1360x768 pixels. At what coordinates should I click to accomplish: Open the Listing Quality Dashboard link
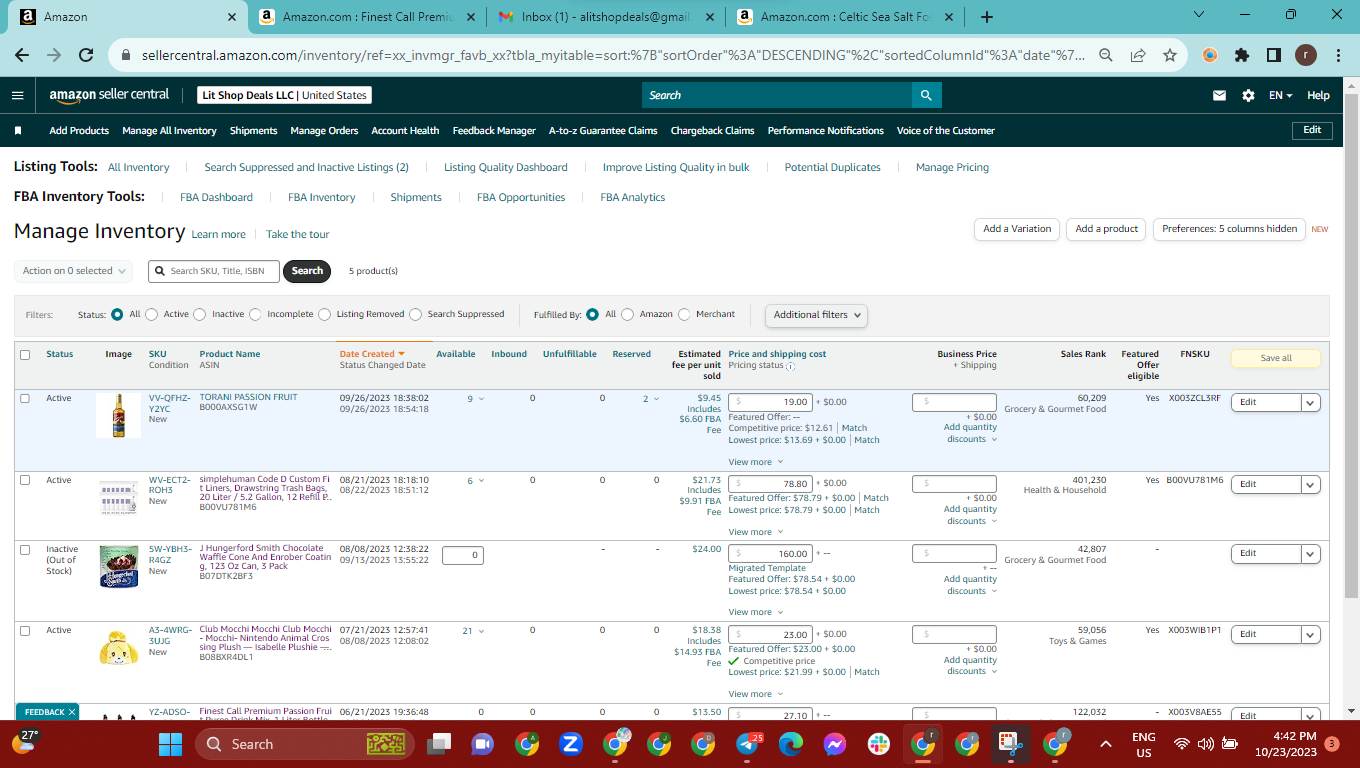(506, 167)
